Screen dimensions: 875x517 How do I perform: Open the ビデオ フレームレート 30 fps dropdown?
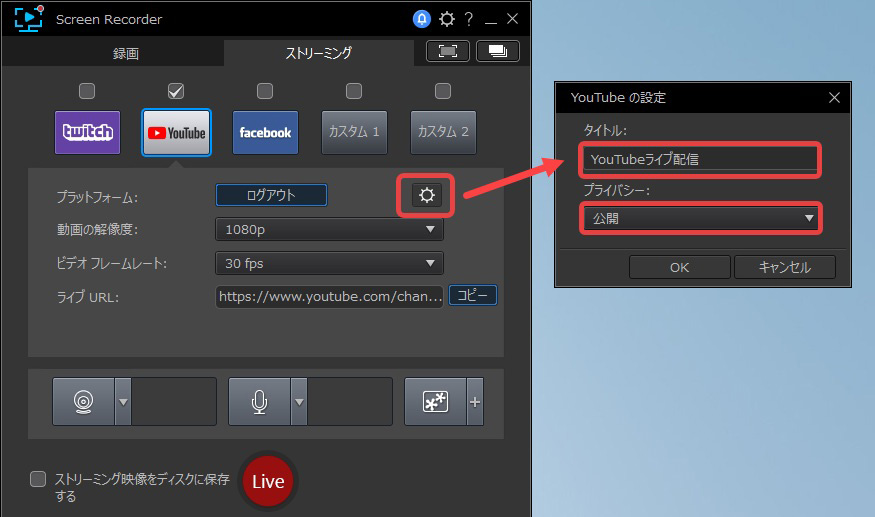click(329, 264)
